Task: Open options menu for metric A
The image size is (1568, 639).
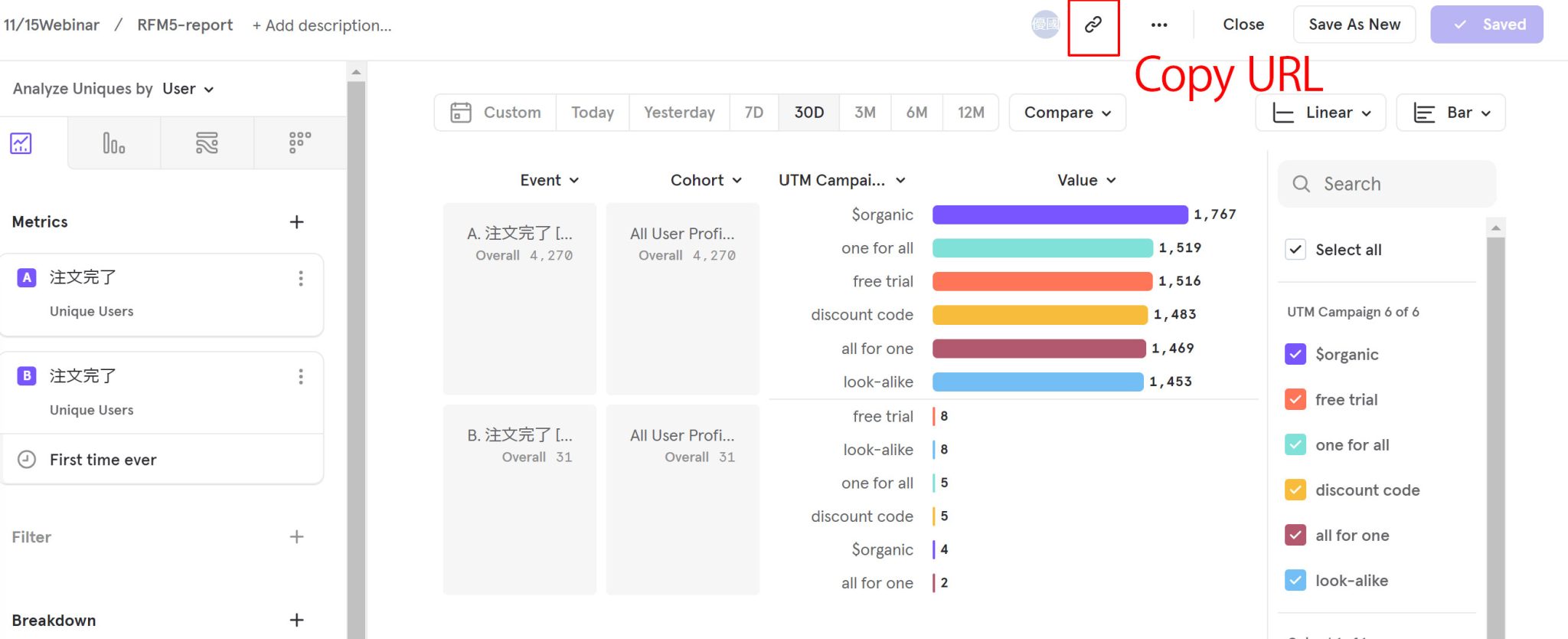Action: point(301,278)
